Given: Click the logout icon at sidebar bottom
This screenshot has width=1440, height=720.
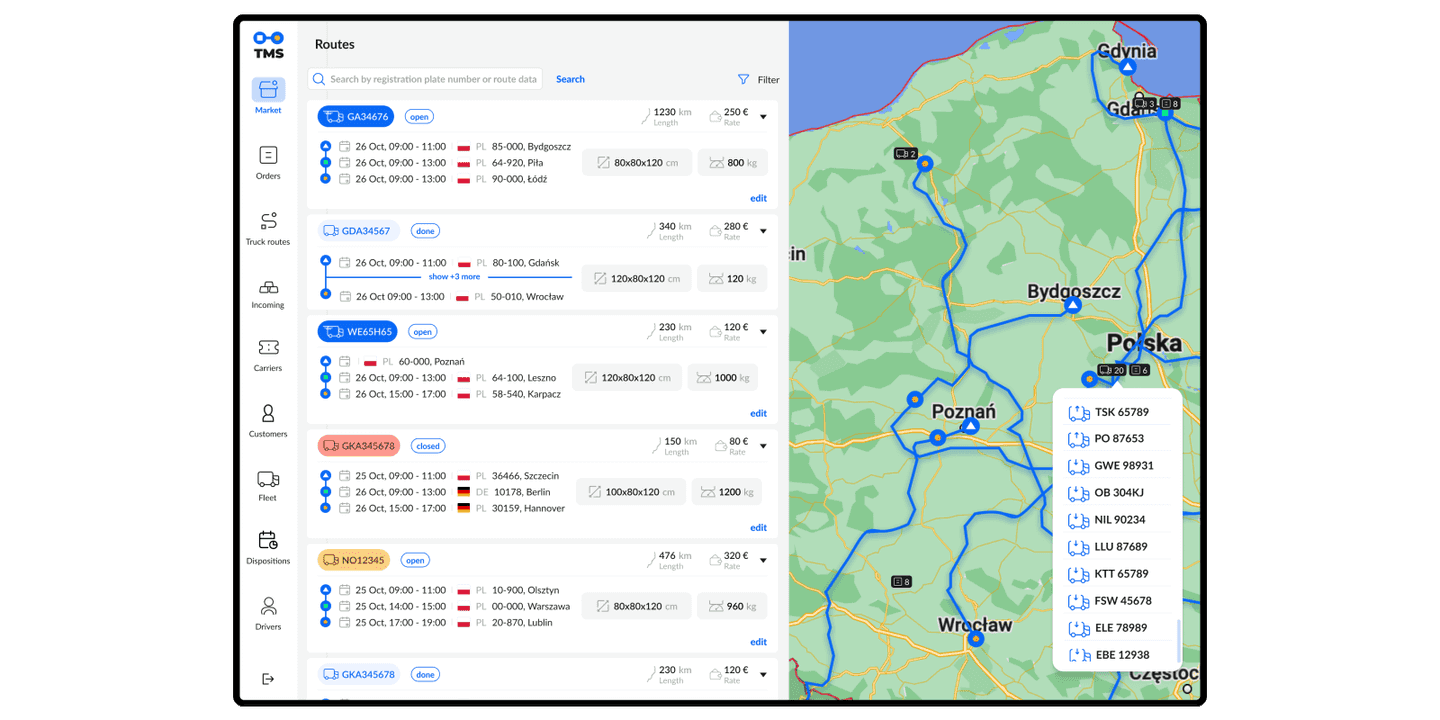Looking at the screenshot, I should tap(268, 679).
